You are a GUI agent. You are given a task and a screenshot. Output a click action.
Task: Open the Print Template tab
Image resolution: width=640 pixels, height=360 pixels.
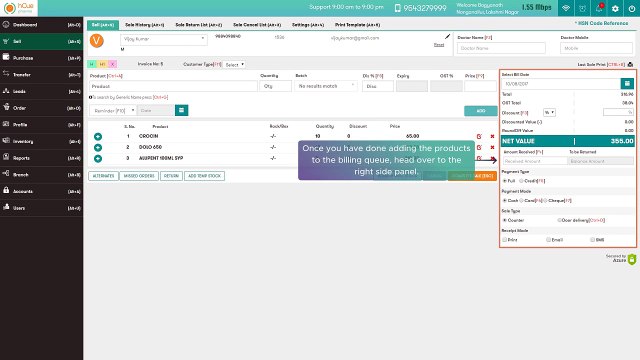358,25
